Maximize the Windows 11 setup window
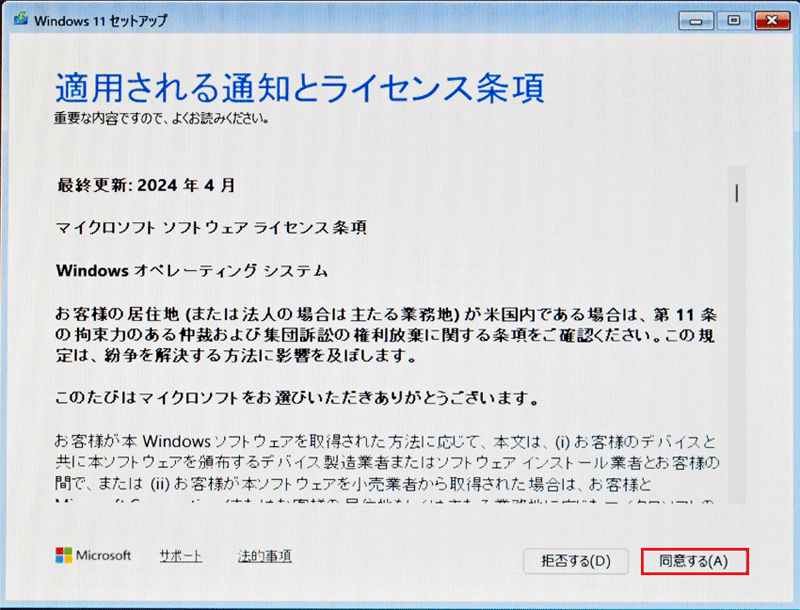Viewport: 800px width, 610px height. pyautogui.click(x=734, y=21)
